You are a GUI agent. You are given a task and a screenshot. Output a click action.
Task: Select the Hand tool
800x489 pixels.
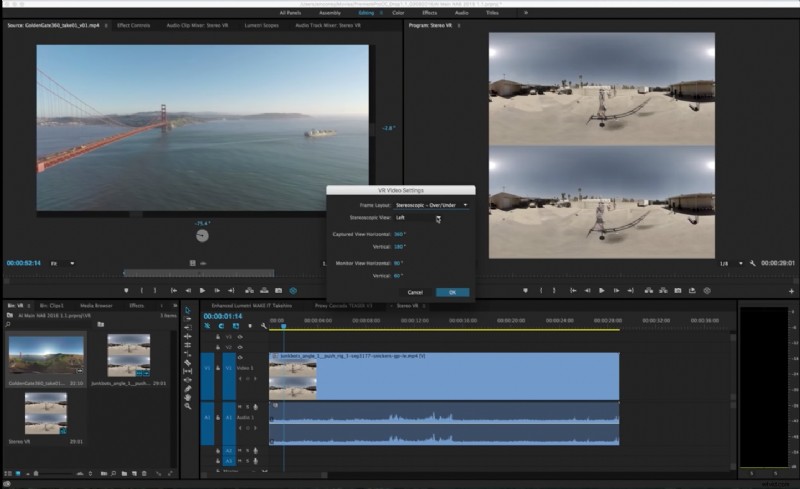pos(188,397)
